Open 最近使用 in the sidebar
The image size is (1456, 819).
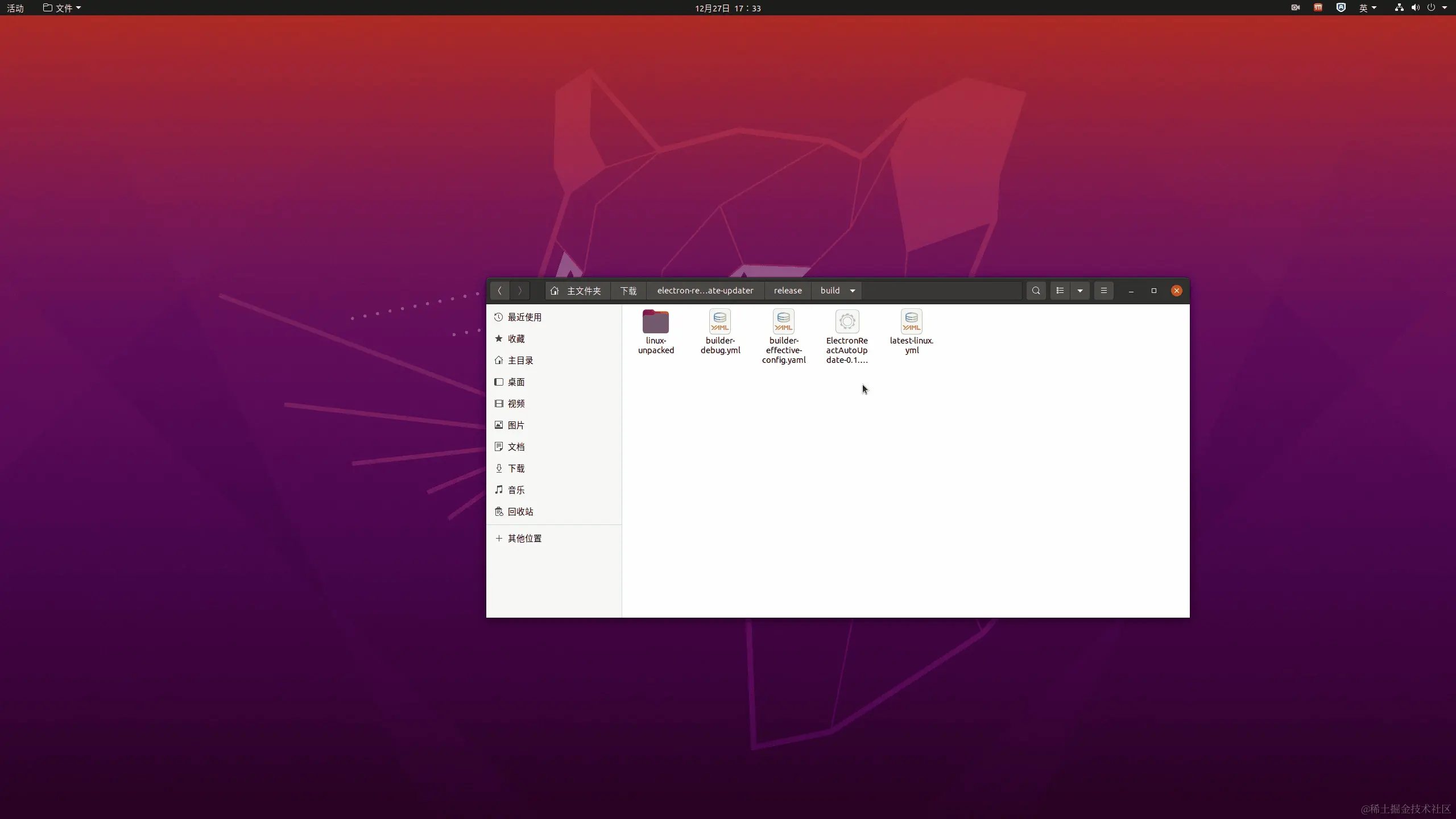[x=554, y=317]
